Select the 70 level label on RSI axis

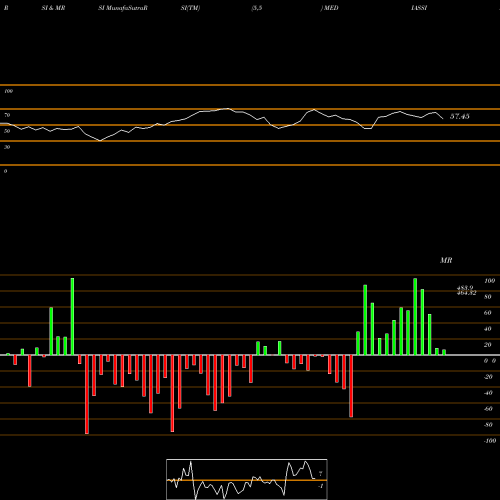point(7,115)
